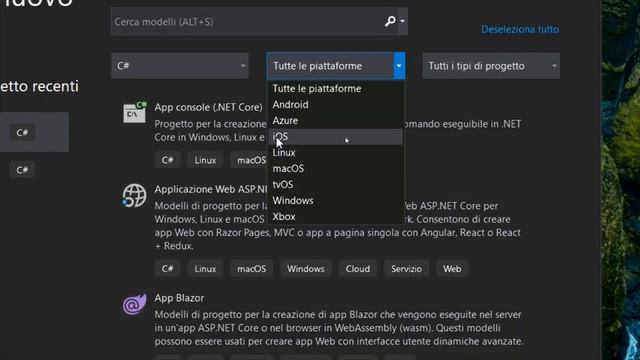This screenshot has width=640, height=360.
Task: Click the ASP.NET Web globe icon
Action: pos(134,195)
